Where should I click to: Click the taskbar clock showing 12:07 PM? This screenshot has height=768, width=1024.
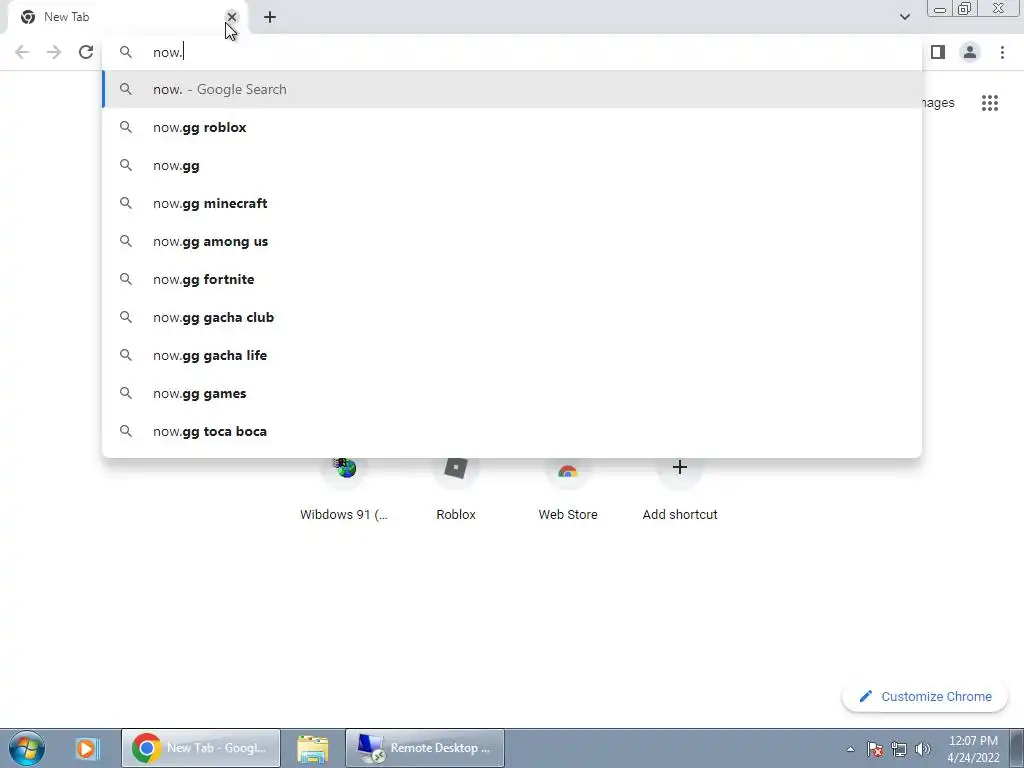click(x=973, y=749)
